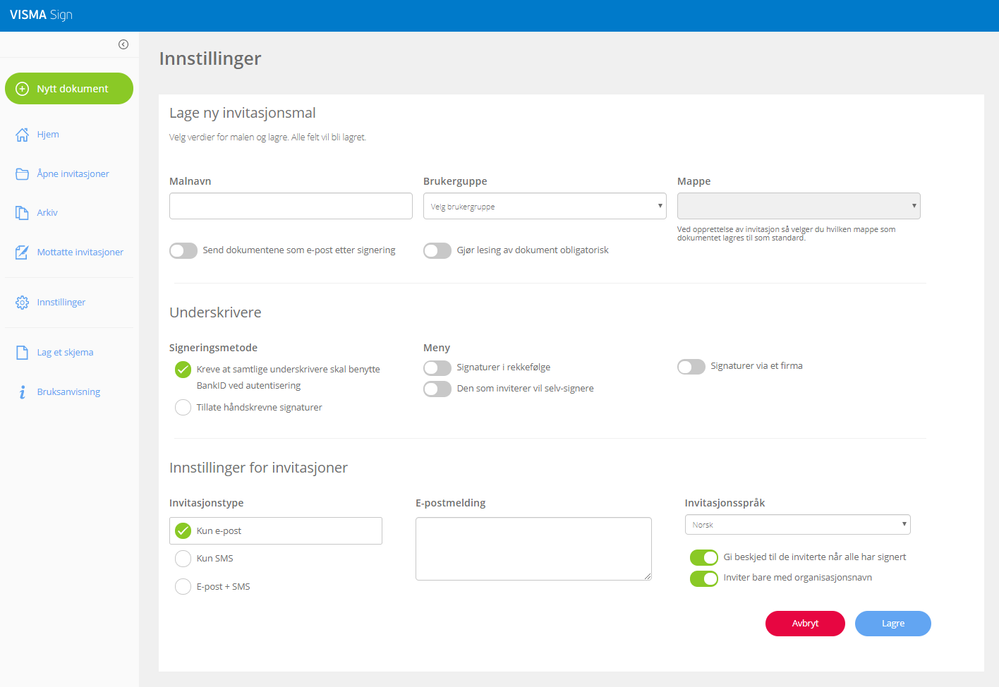Click the plus icon on Nytt dokument
This screenshot has height=687, width=999.
coord(22,89)
